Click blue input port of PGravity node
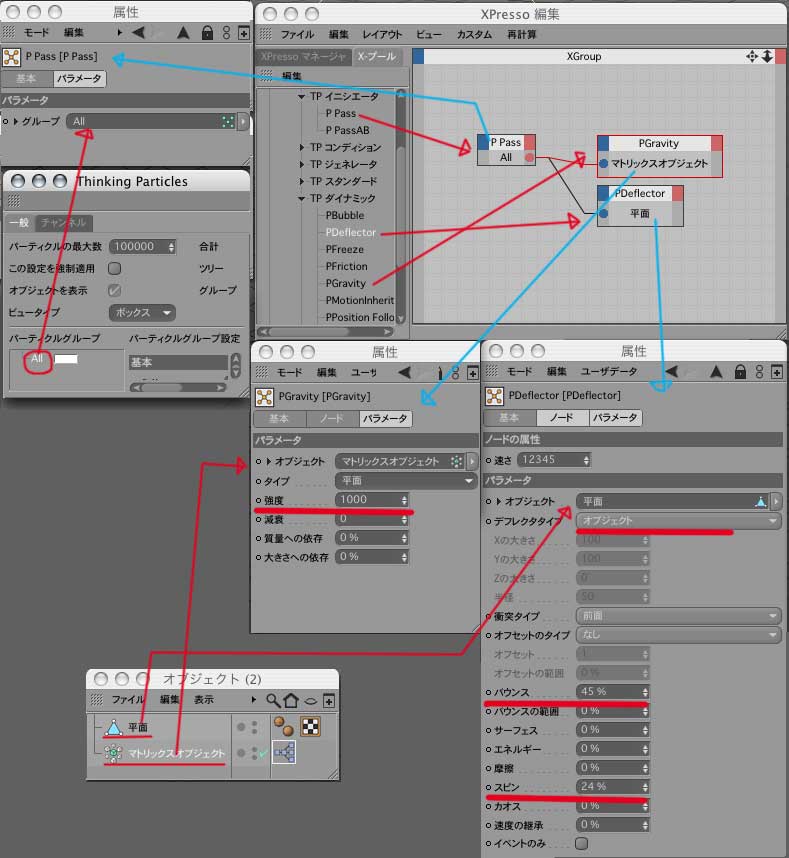789x858 pixels. [x=603, y=164]
